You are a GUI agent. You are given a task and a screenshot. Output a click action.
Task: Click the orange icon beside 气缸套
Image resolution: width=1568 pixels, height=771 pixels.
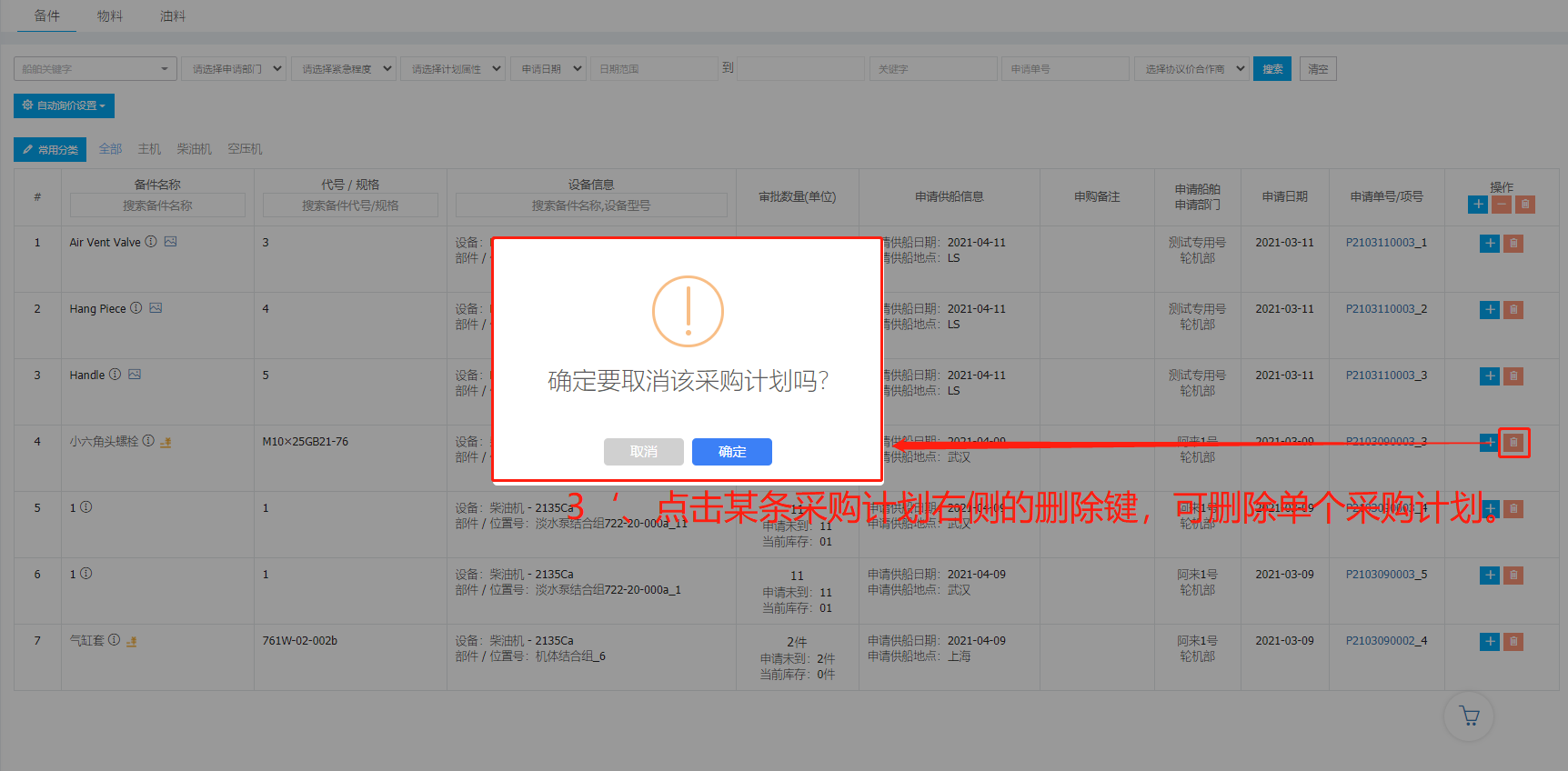131,641
